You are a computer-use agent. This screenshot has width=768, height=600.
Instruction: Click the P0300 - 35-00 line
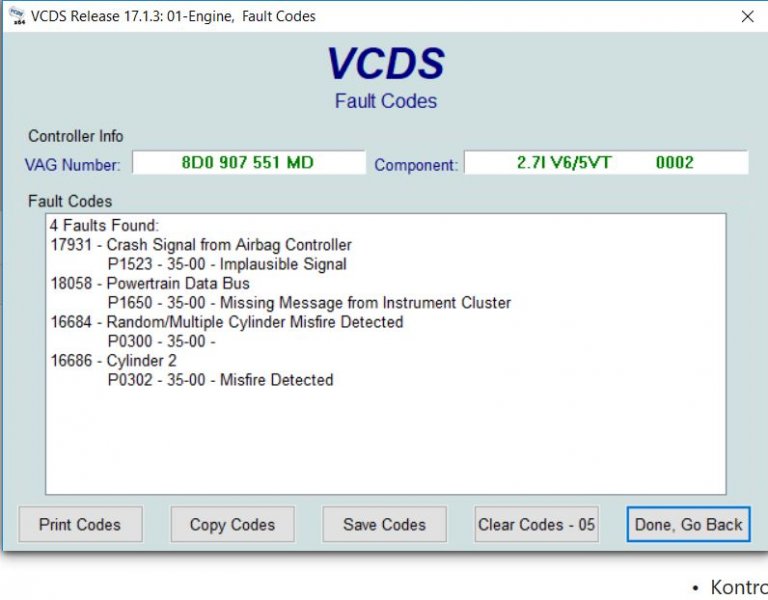click(x=161, y=342)
